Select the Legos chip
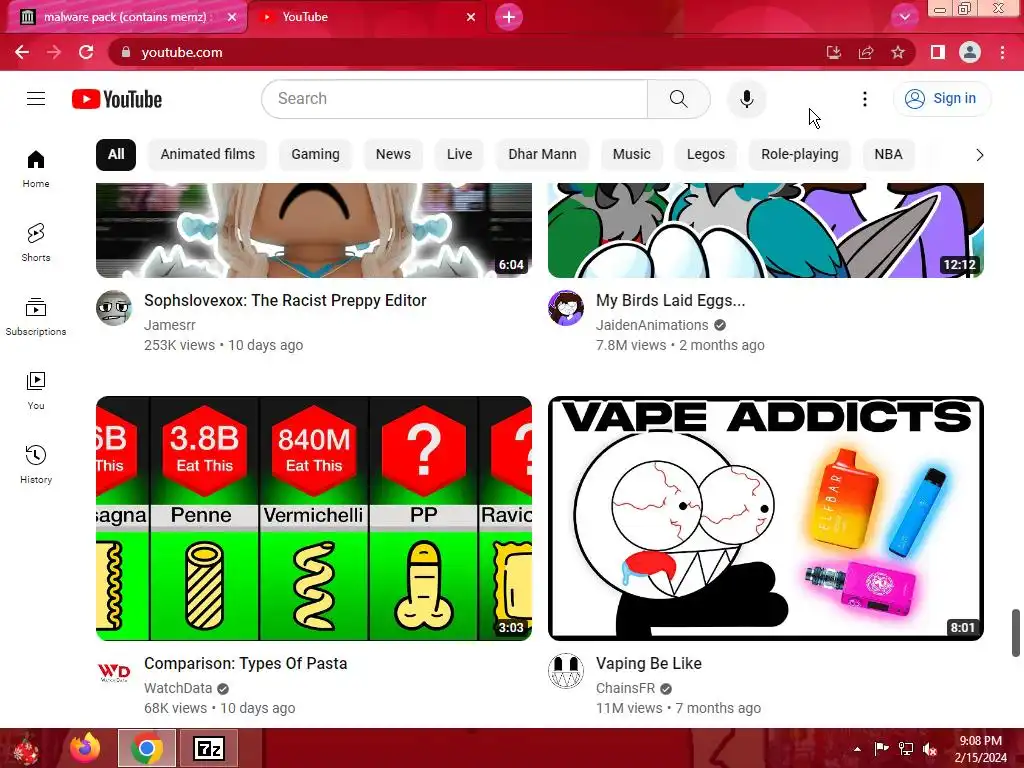1024x768 pixels. click(706, 155)
